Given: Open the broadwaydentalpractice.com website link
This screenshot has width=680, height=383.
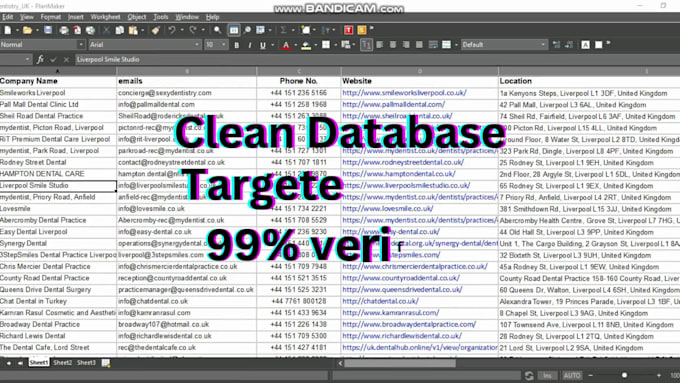Looking at the screenshot, I should (409, 324).
